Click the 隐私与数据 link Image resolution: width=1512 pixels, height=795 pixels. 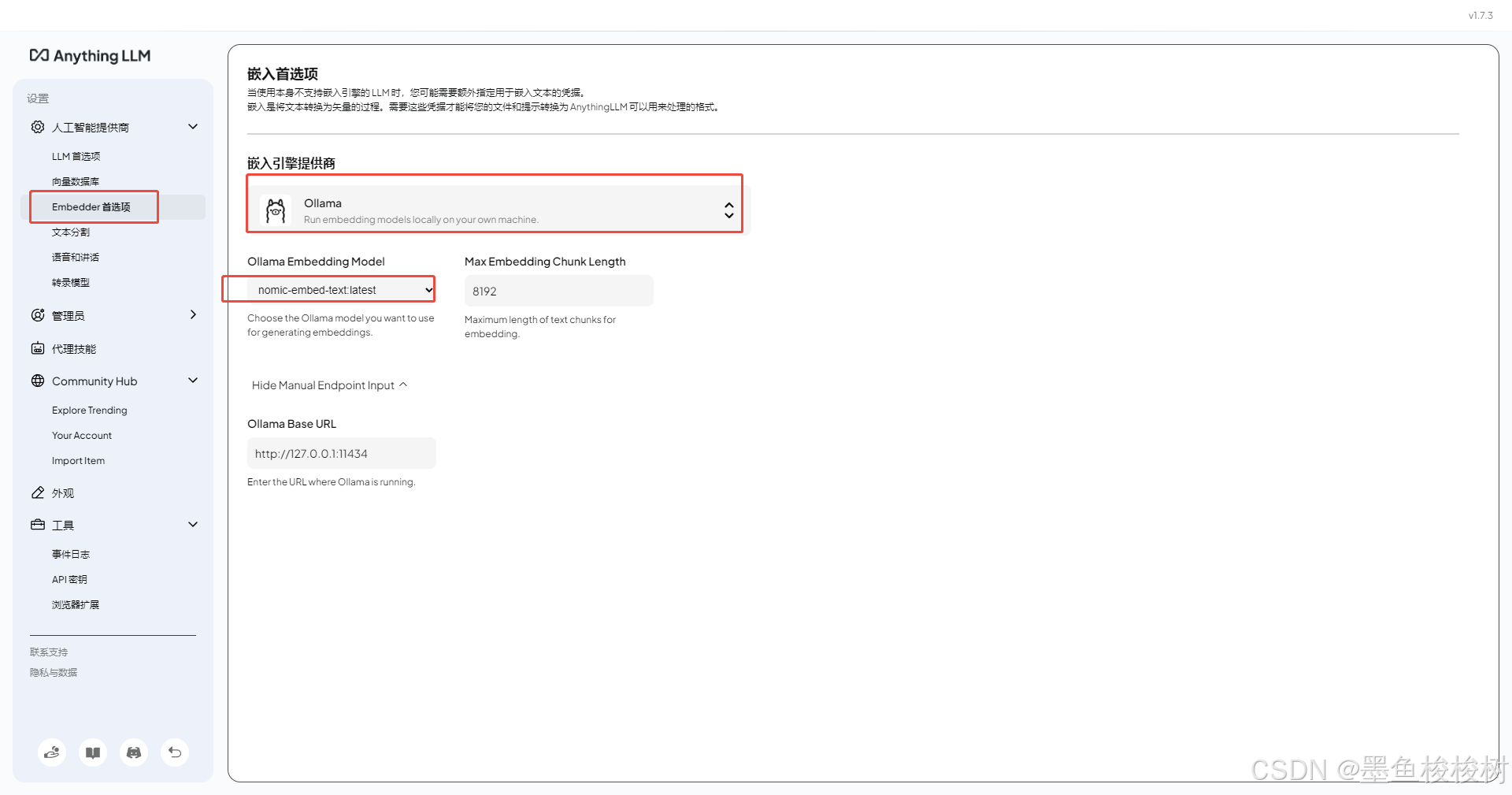click(x=54, y=672)
